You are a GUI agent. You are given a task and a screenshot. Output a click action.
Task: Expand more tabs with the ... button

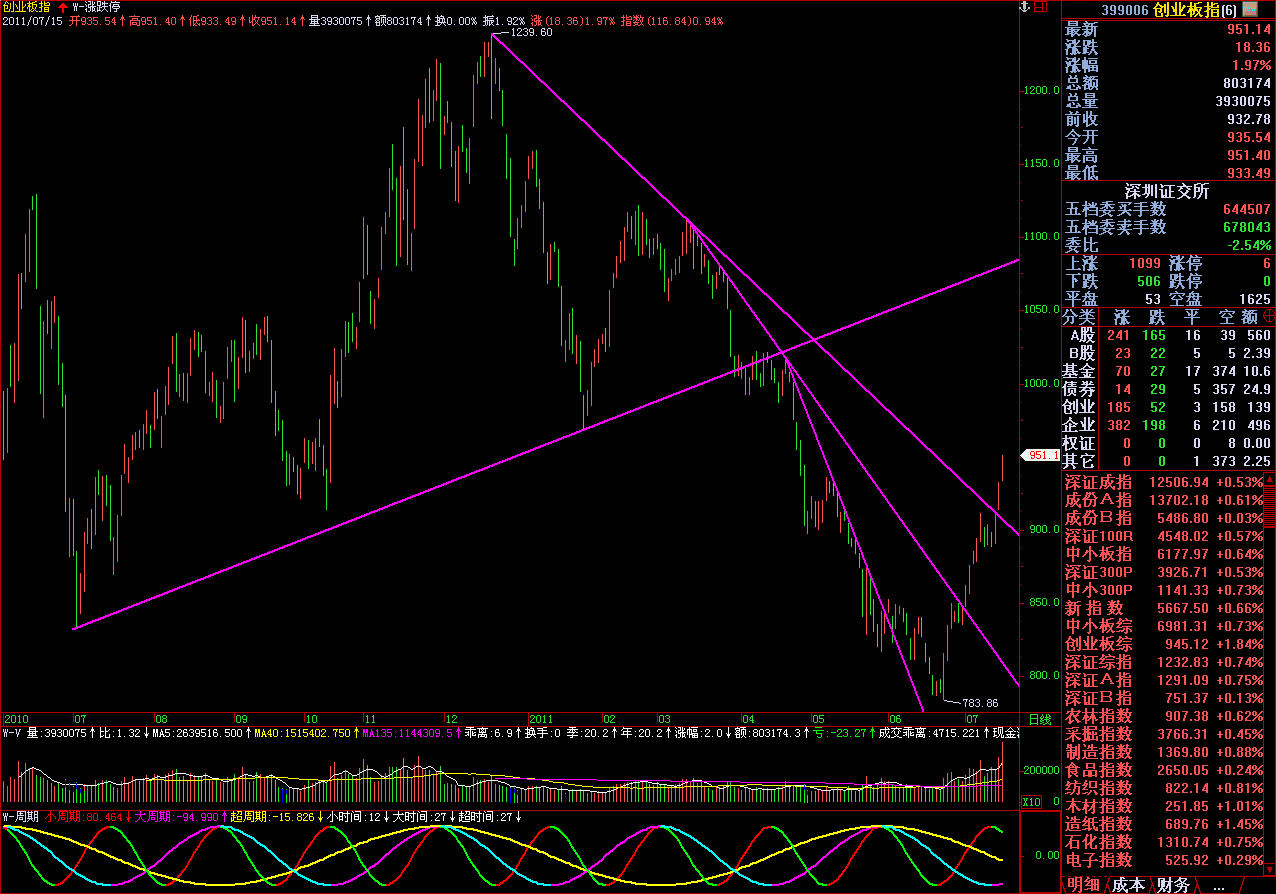click(x=1218, y=885)
